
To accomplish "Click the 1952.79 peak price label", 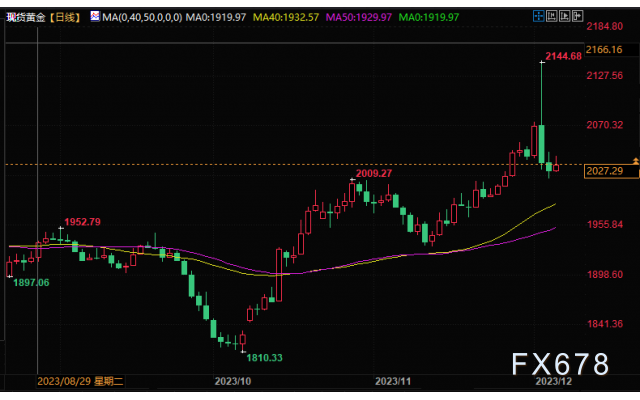I will coord(82,222).
